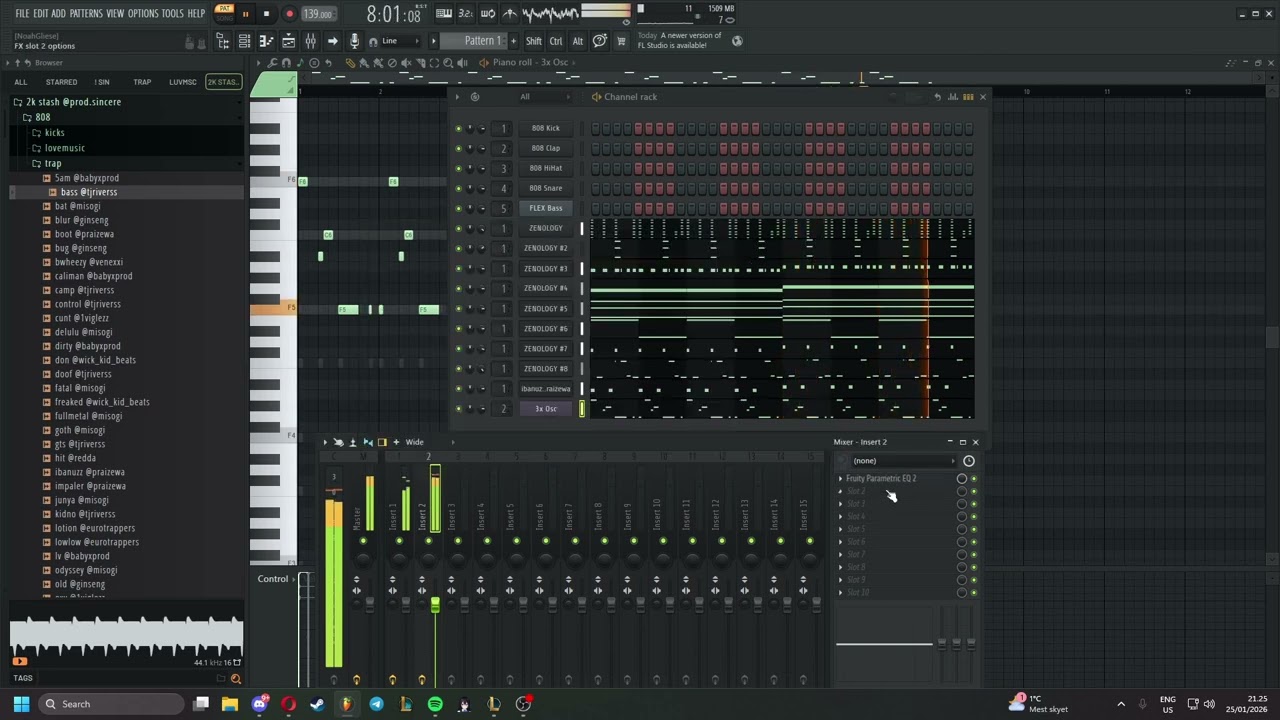This screenshot has height=720, width=1280.
Task: Click the mixer plugin delay clock icon
Action: click(968, 461)
